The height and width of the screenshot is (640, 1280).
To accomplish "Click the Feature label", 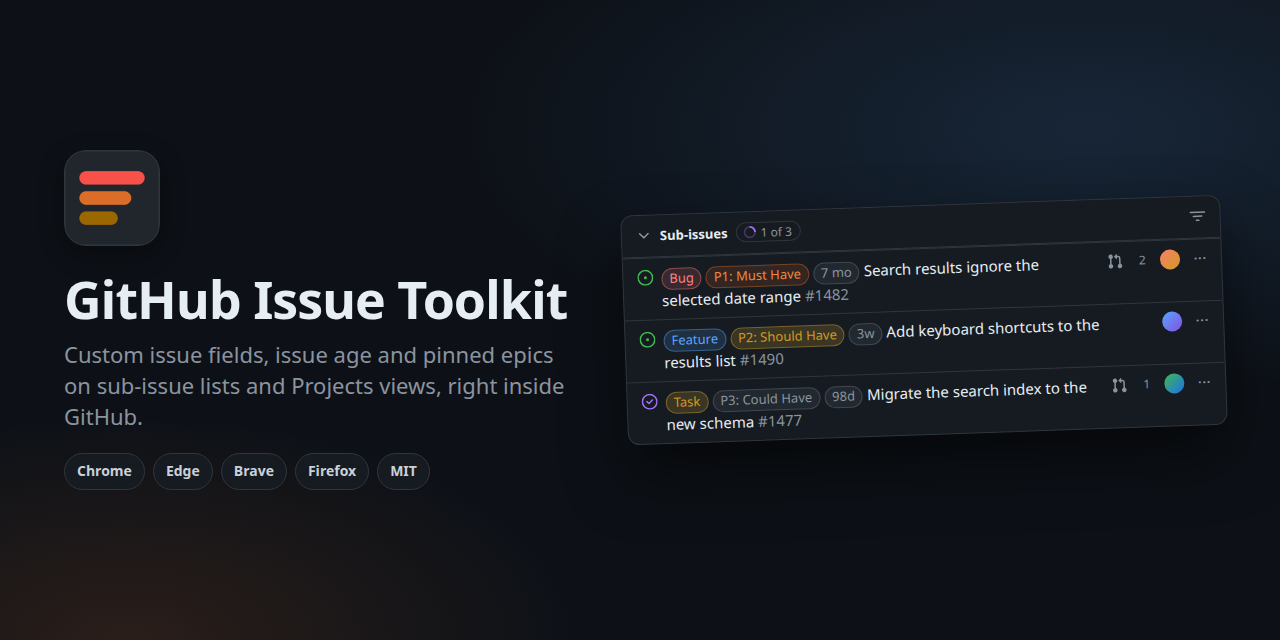I will coord(695,340).
